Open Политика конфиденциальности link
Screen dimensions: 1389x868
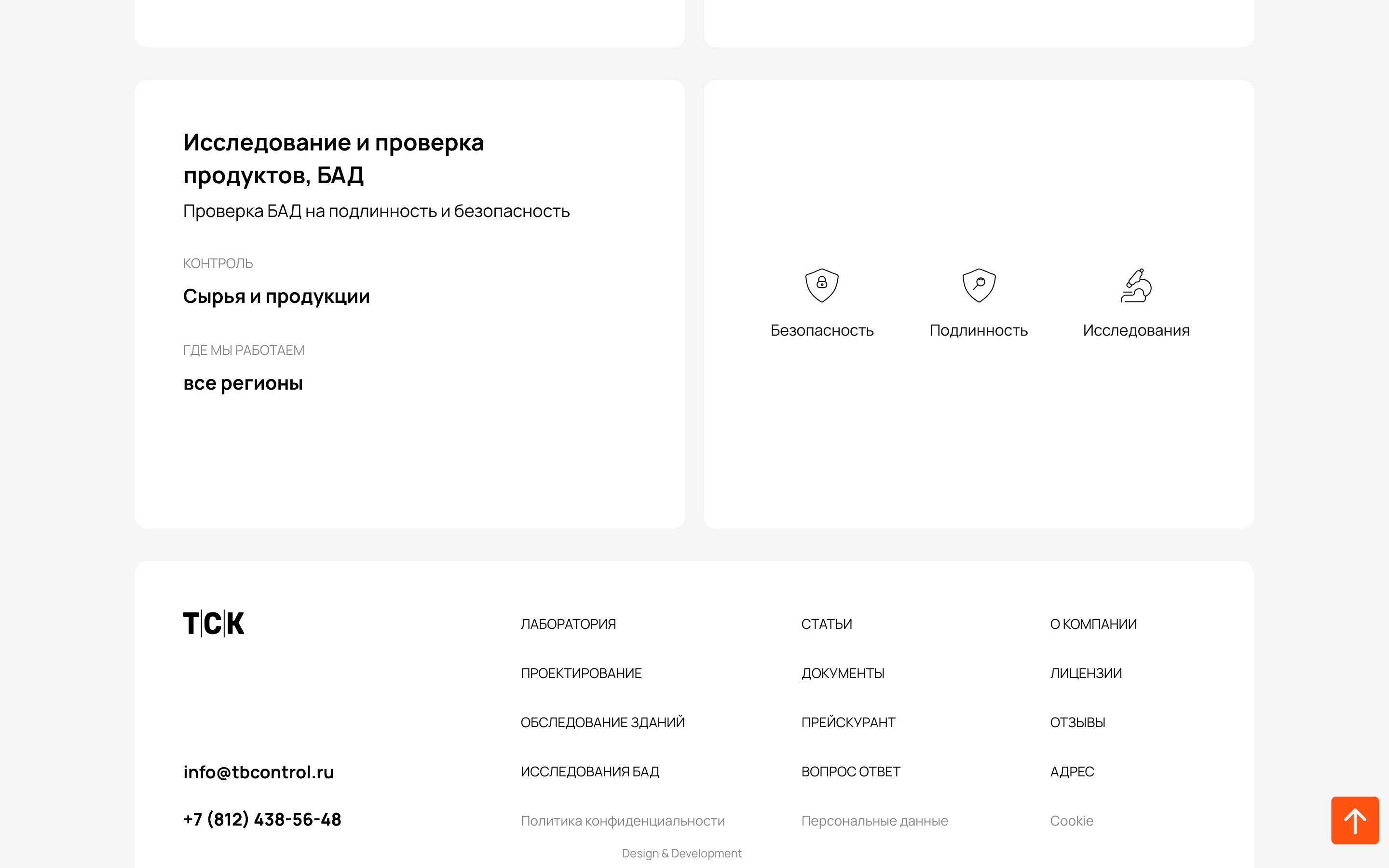pyautogui.click(x=622, y=821)
